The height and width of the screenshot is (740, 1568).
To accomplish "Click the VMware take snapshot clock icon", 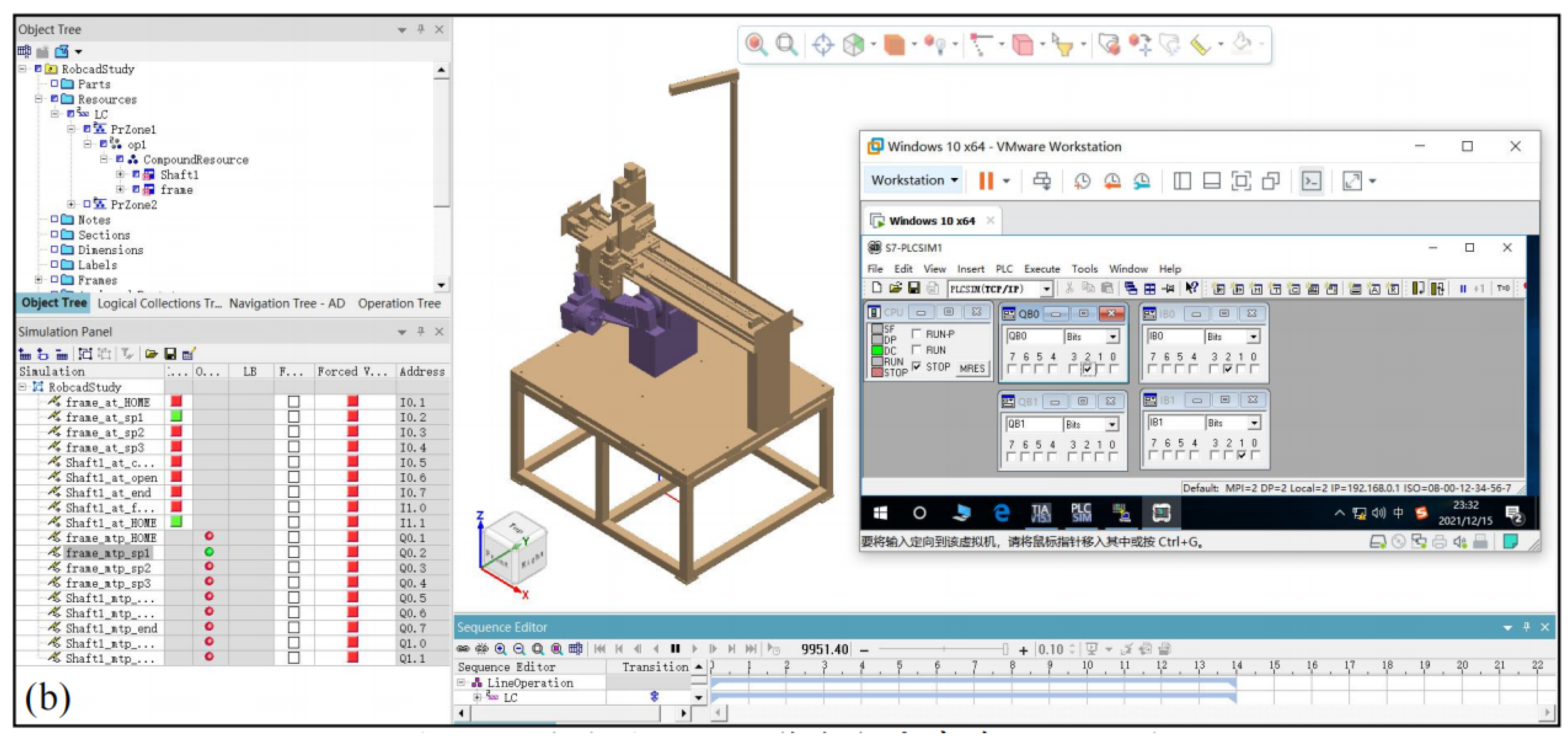I will coord(1082,181).
